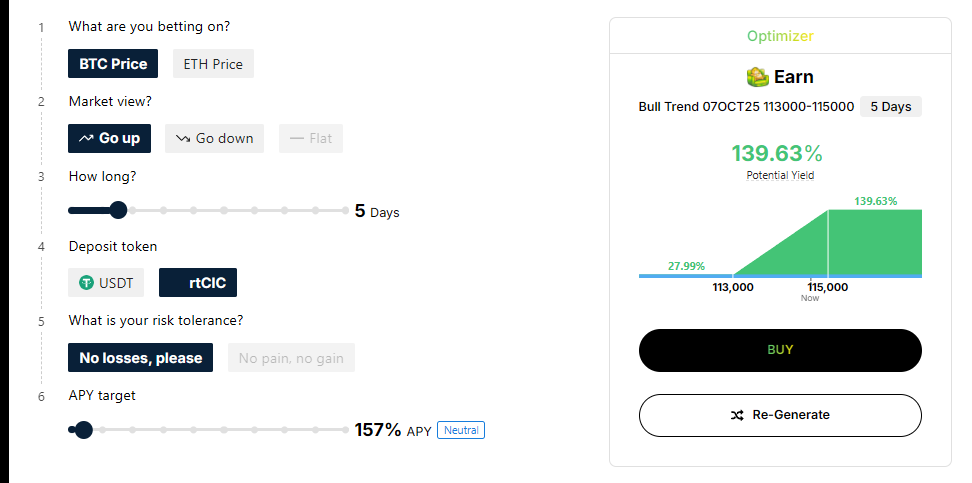Screen dimensions: 972x483
Task: Click the last dot on duration slider
Action: tap(345, 210)
